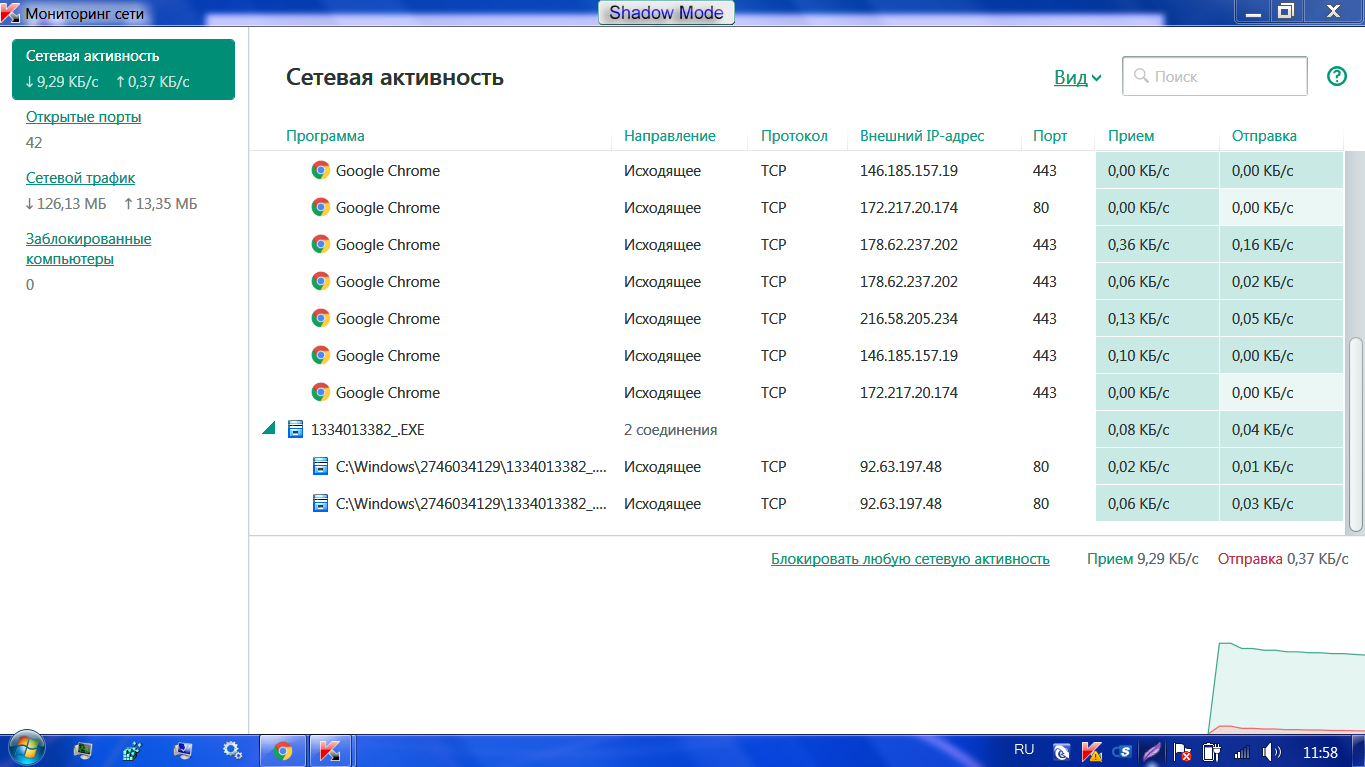The image size is (1365, 767).
Task: Click the Shadow Mode button
Action: (667, 13)
